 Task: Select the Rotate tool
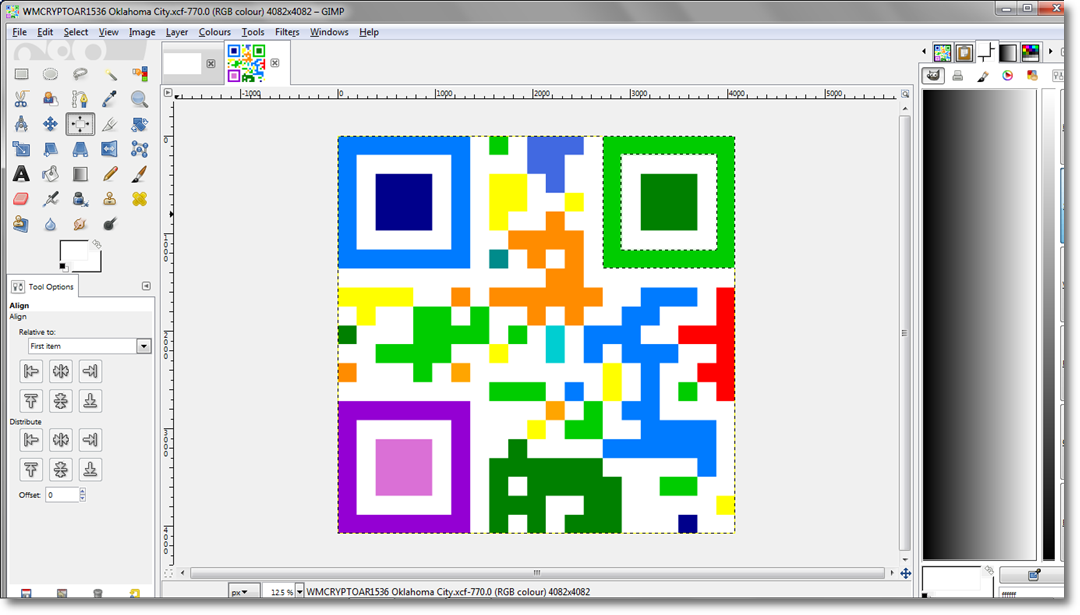click(x=139, y=124)
